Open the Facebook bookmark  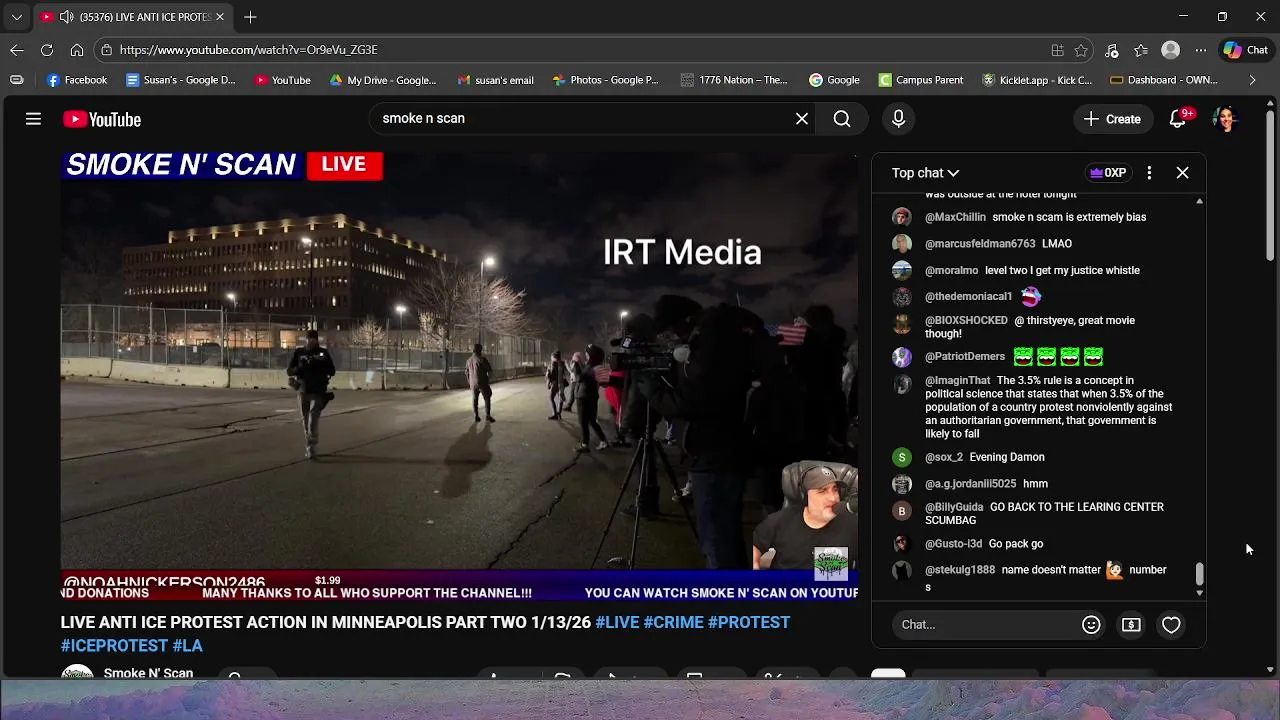pyautogui.click(x=77, y=80)
